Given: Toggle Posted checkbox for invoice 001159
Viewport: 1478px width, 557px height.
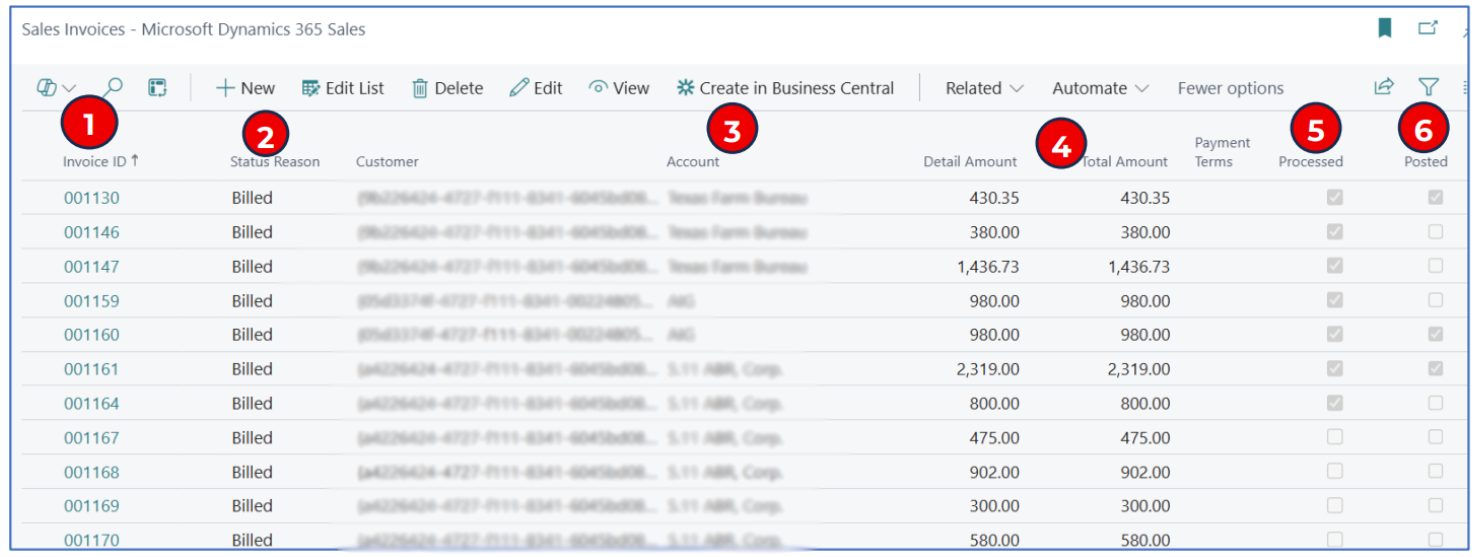Looking at the screenshot, I should tap(1436, 300).
